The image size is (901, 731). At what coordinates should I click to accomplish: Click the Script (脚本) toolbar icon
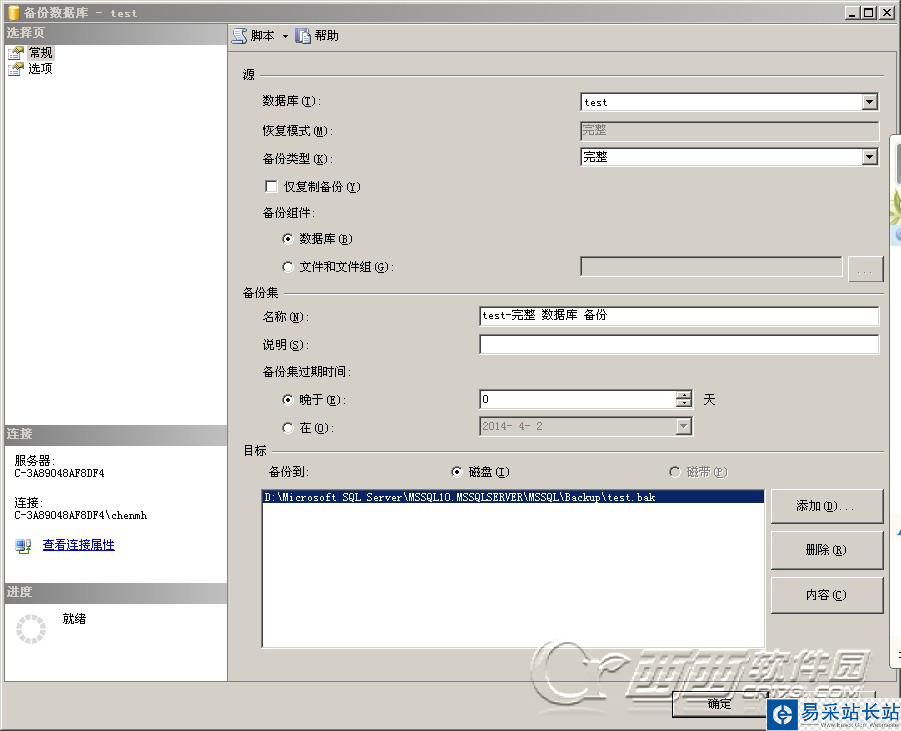[239, 36]
